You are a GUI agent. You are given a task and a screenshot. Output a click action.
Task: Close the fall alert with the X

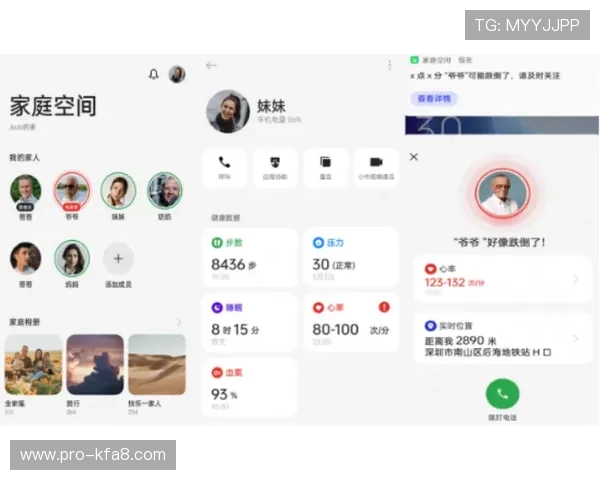414,157
